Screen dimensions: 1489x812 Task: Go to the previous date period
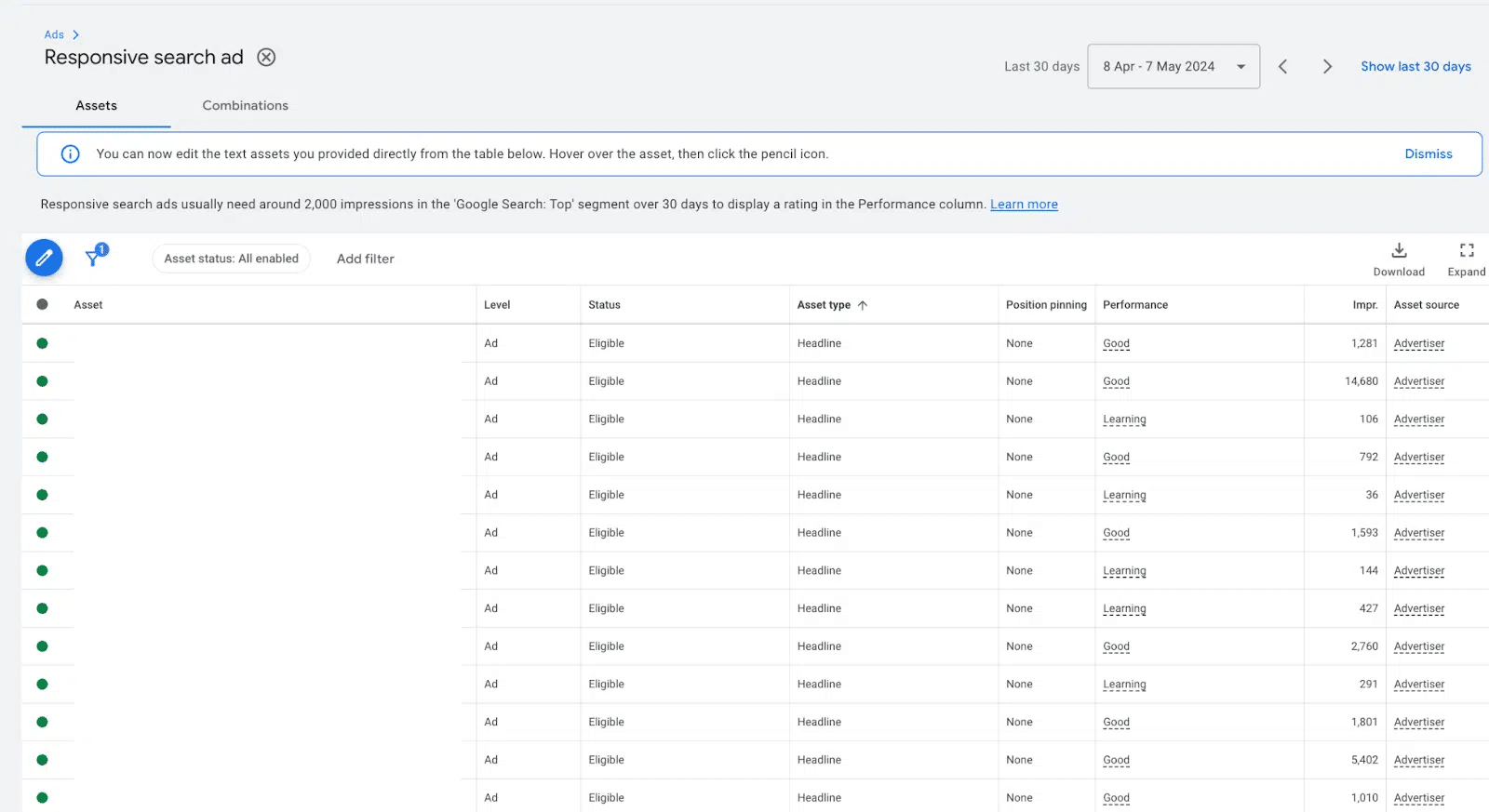pos(1282,67)
